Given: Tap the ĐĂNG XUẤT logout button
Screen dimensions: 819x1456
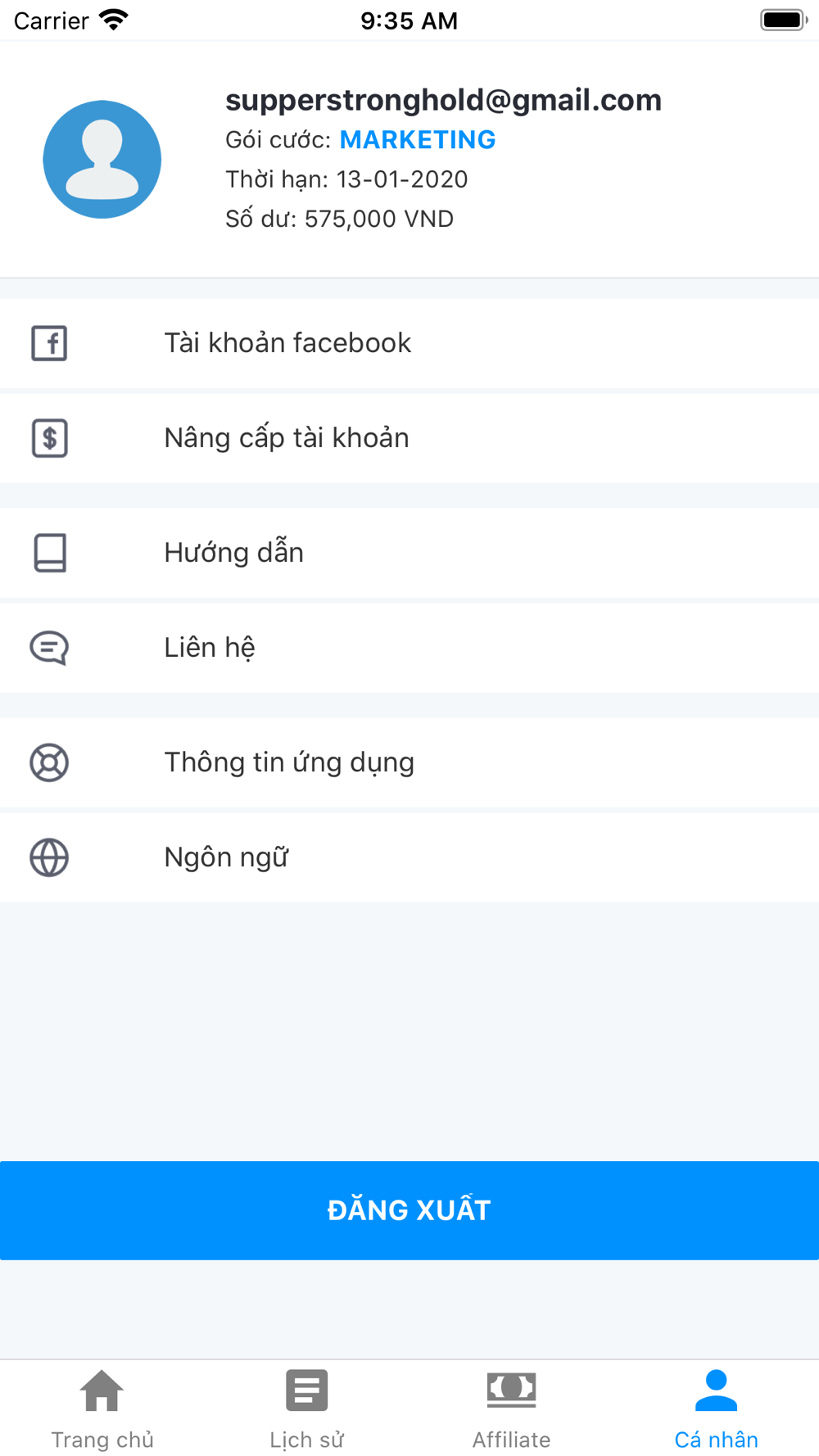Looking at the screenshot, I should 409,1210.
